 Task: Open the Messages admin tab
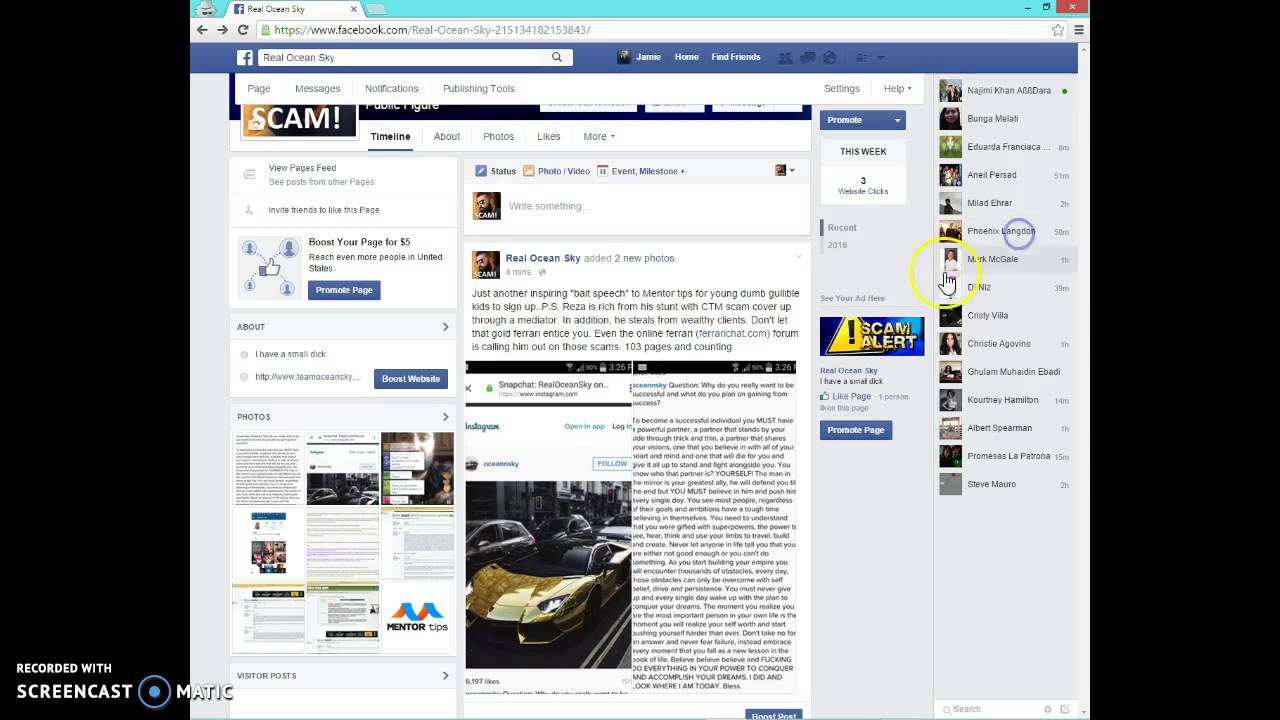pyautogui.click(x=318, y=88)
